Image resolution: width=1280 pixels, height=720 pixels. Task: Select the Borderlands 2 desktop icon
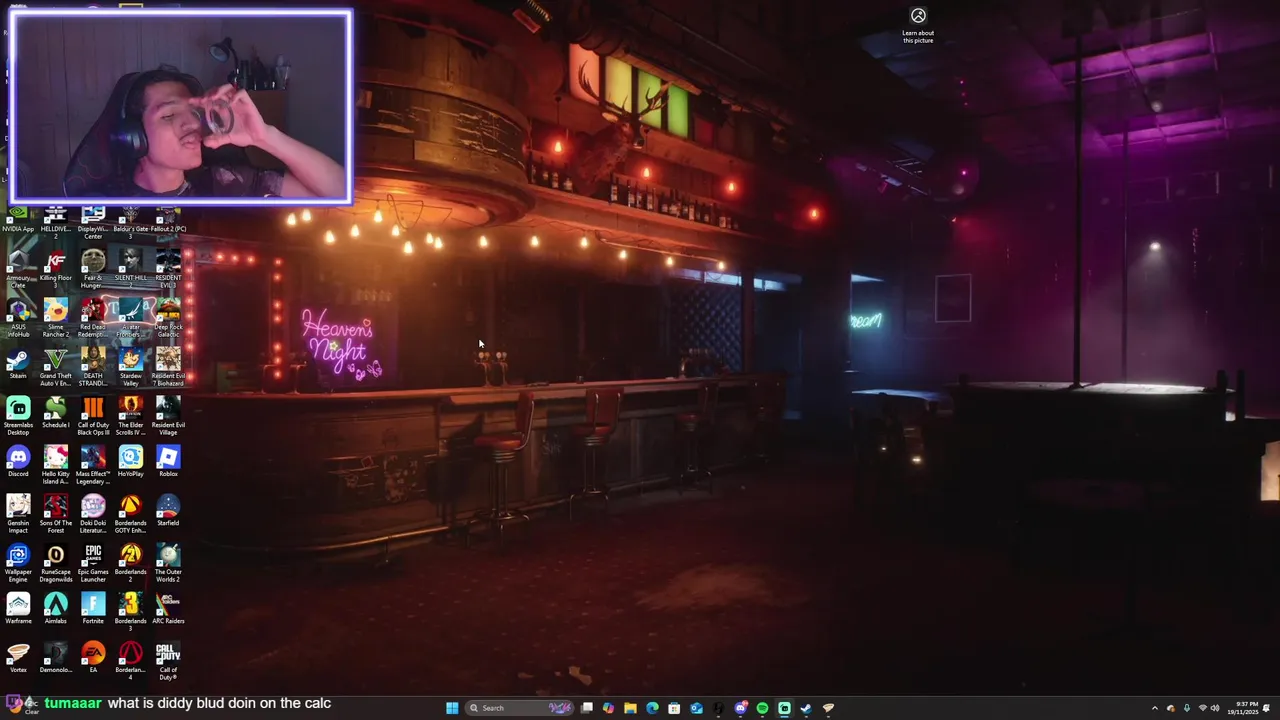pos(130,563)
